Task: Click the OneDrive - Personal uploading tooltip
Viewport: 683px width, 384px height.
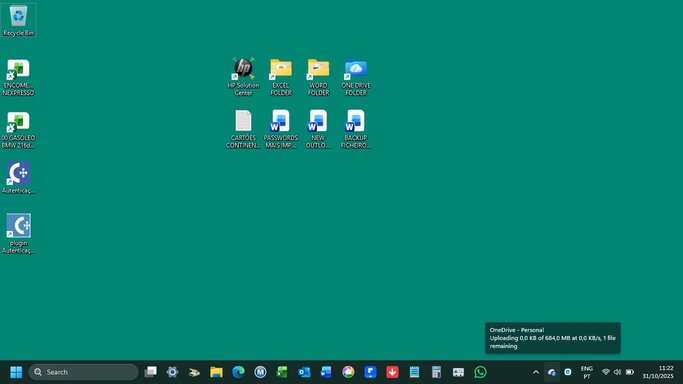Action: click(x=553, y=338)
